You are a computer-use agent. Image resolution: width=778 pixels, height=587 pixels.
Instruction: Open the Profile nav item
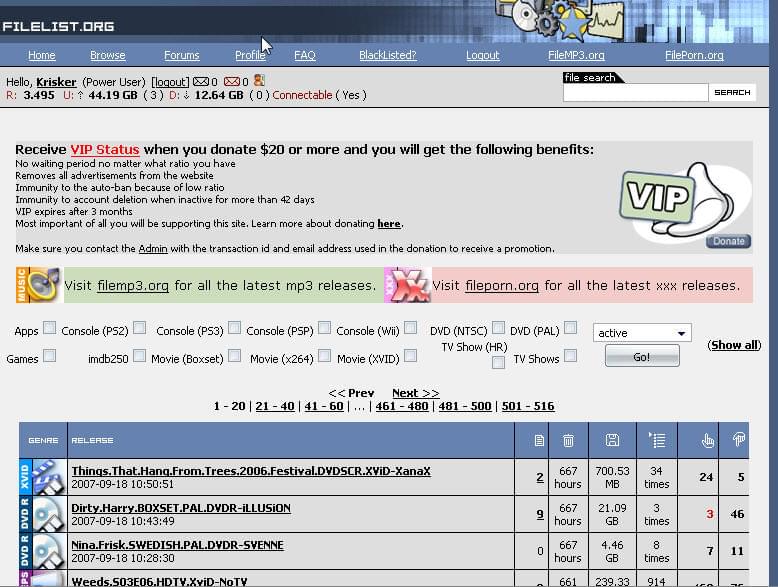(x=250, y=55)
